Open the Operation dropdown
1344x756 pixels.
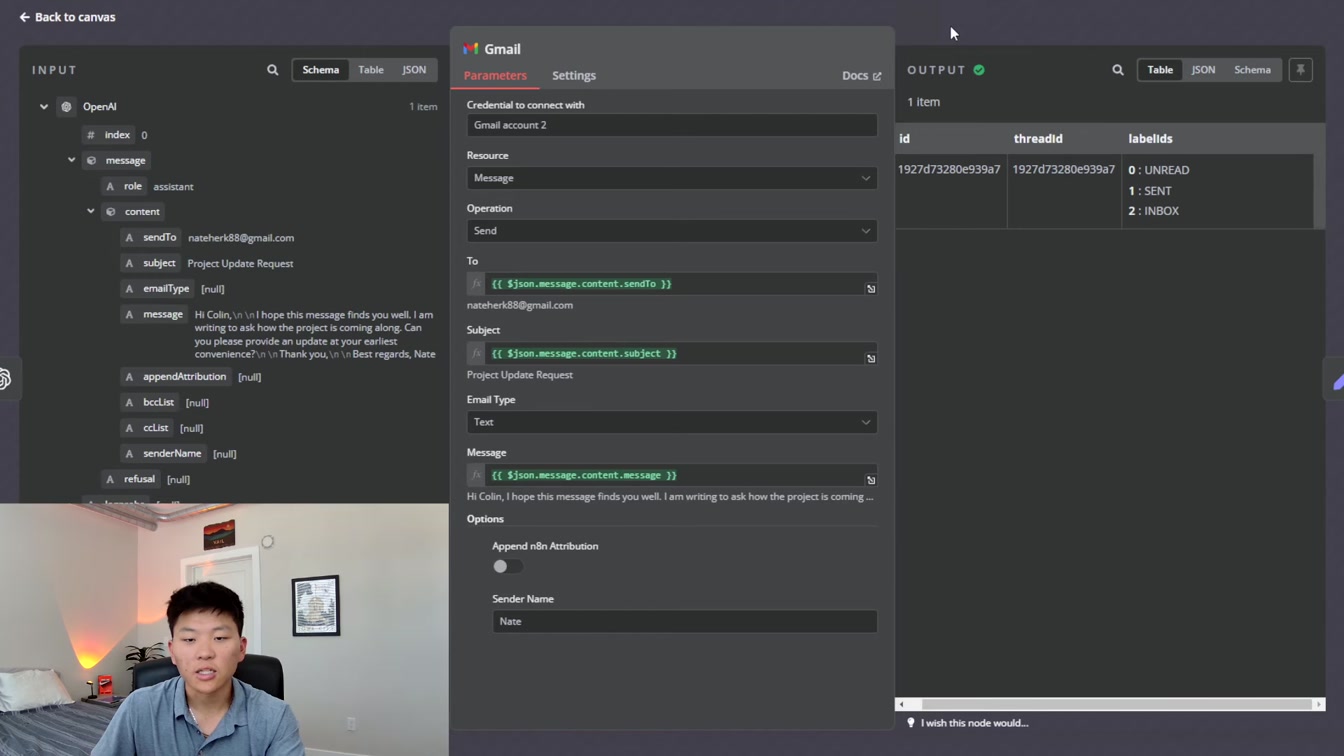click(672, 231)
